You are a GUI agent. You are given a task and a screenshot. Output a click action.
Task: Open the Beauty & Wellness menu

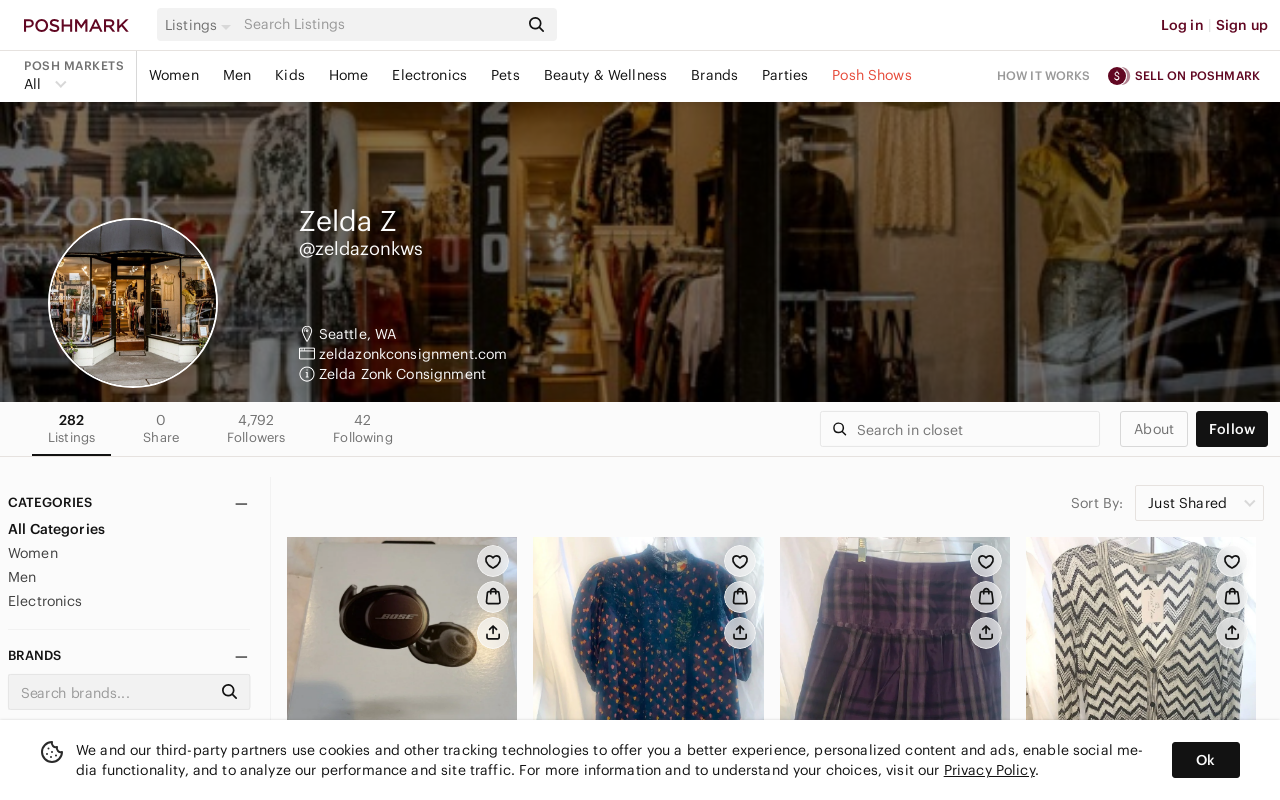pos(605,75)
